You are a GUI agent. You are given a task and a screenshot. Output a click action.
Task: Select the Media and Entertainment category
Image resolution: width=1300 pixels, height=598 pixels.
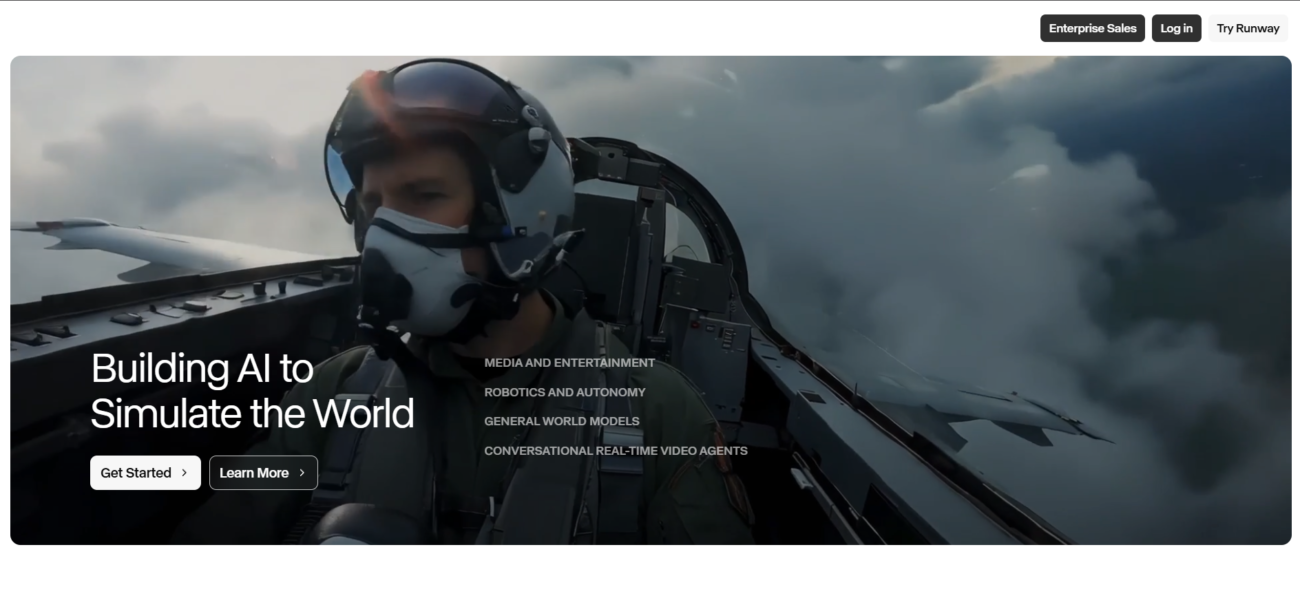[569, 363]
